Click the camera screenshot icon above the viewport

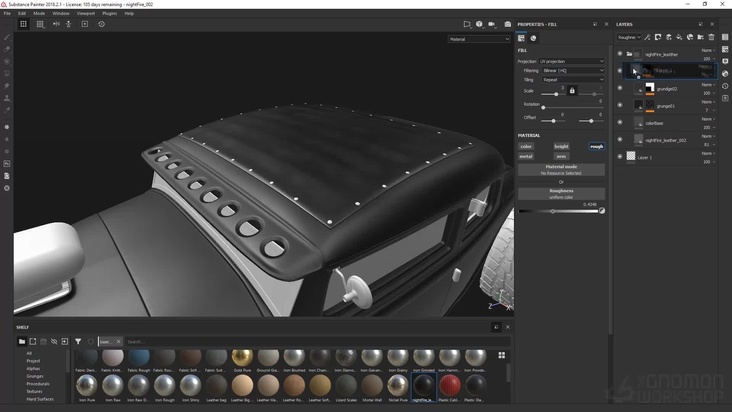[x=507, y=24]
